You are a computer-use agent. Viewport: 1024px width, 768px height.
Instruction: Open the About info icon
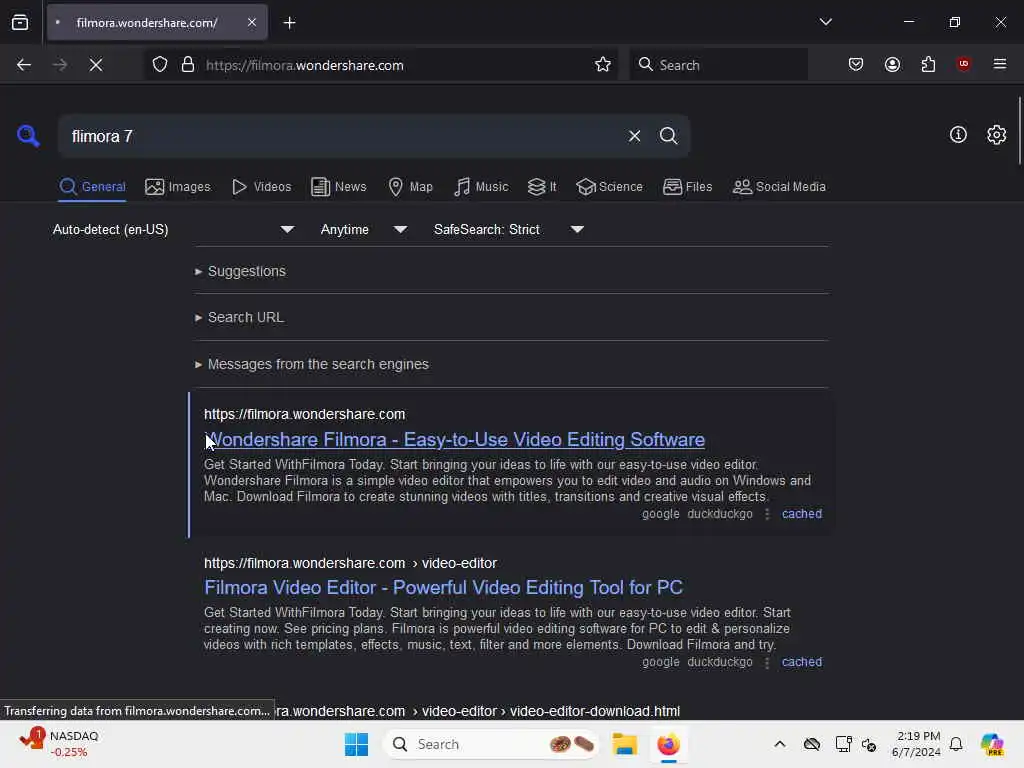(958, 135)
